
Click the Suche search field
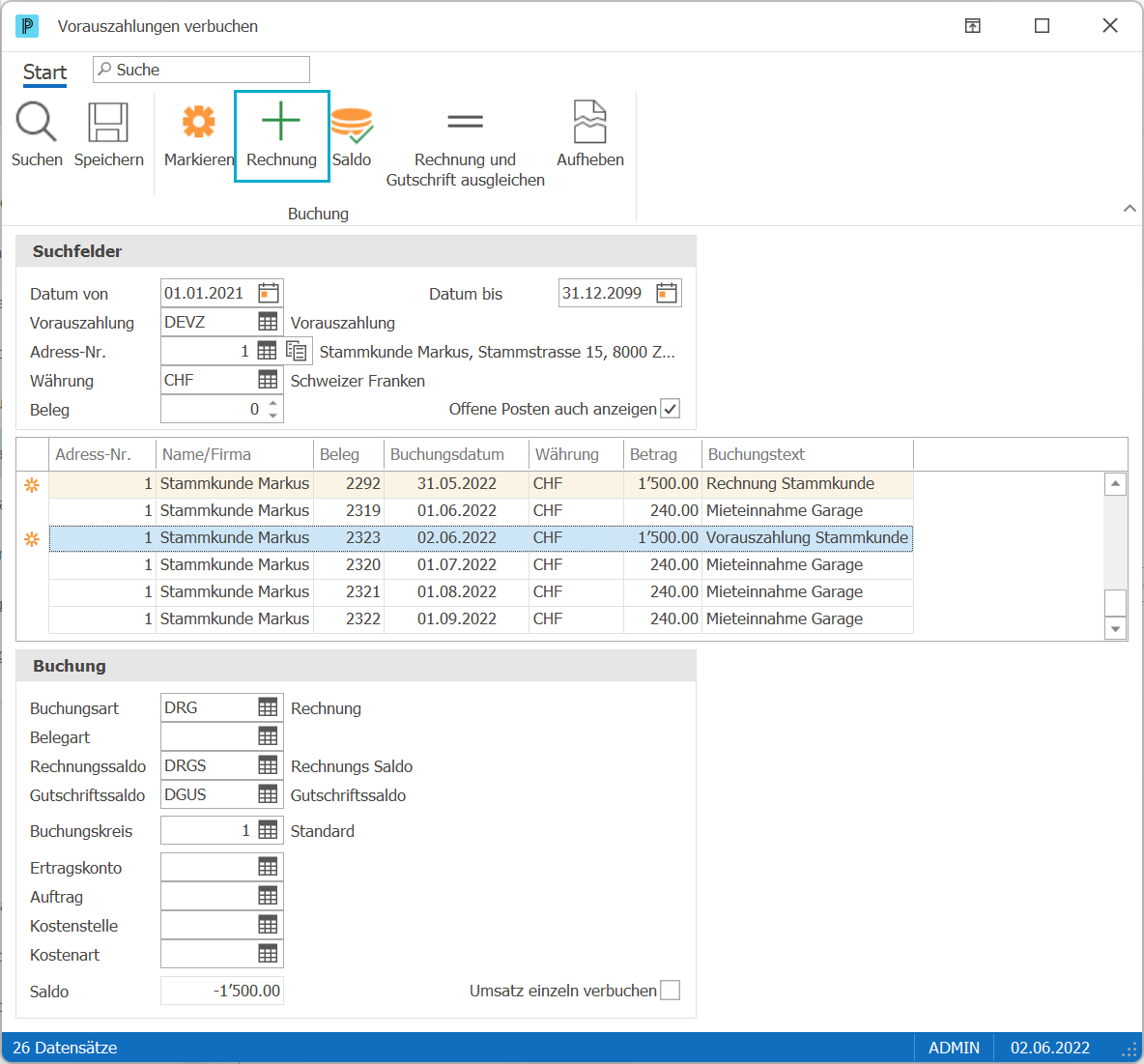point(201,70)
